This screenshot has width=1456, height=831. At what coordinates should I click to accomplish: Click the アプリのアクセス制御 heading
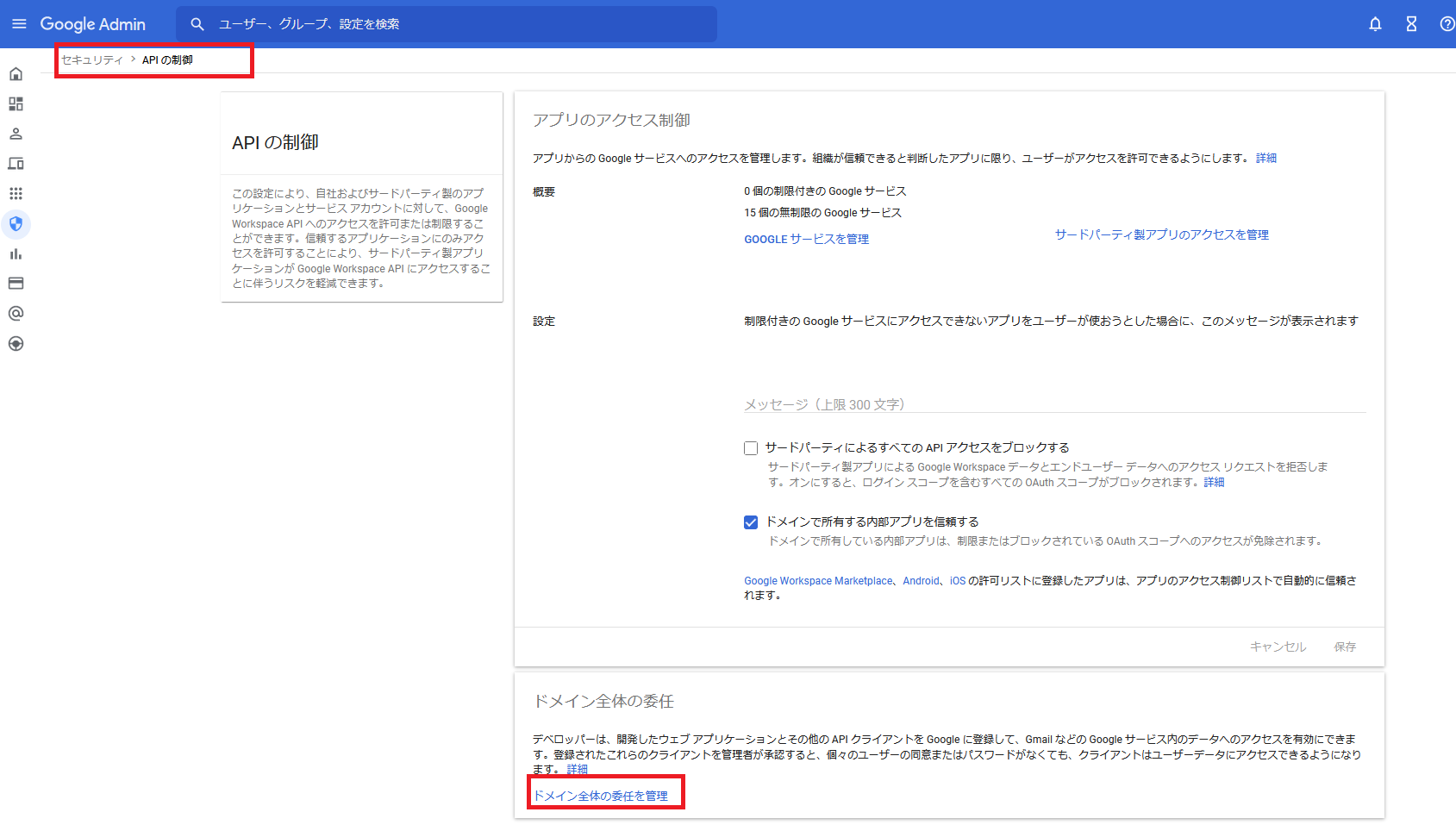pyautogui.click(x=611, y=120)
